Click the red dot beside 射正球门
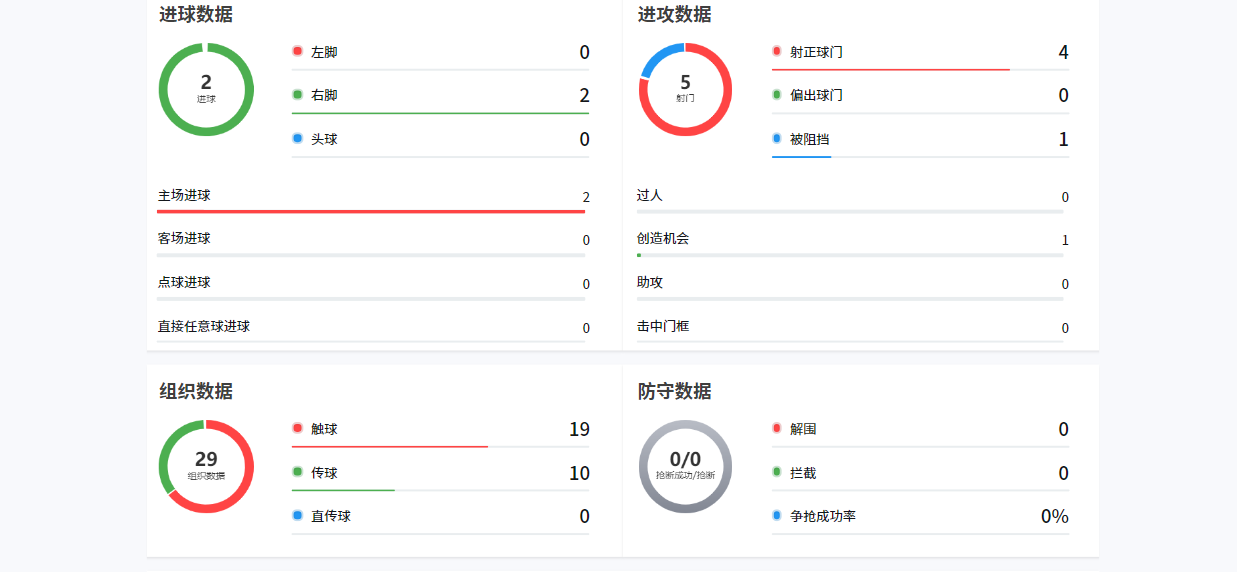The width and height of the screenshot is (1237, 572). coord(777,51)
